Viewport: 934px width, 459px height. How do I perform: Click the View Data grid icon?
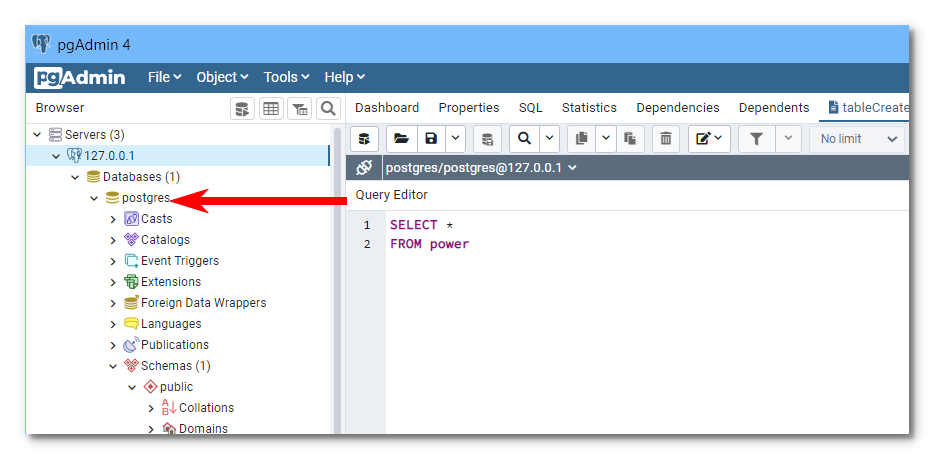coord(271,109)
